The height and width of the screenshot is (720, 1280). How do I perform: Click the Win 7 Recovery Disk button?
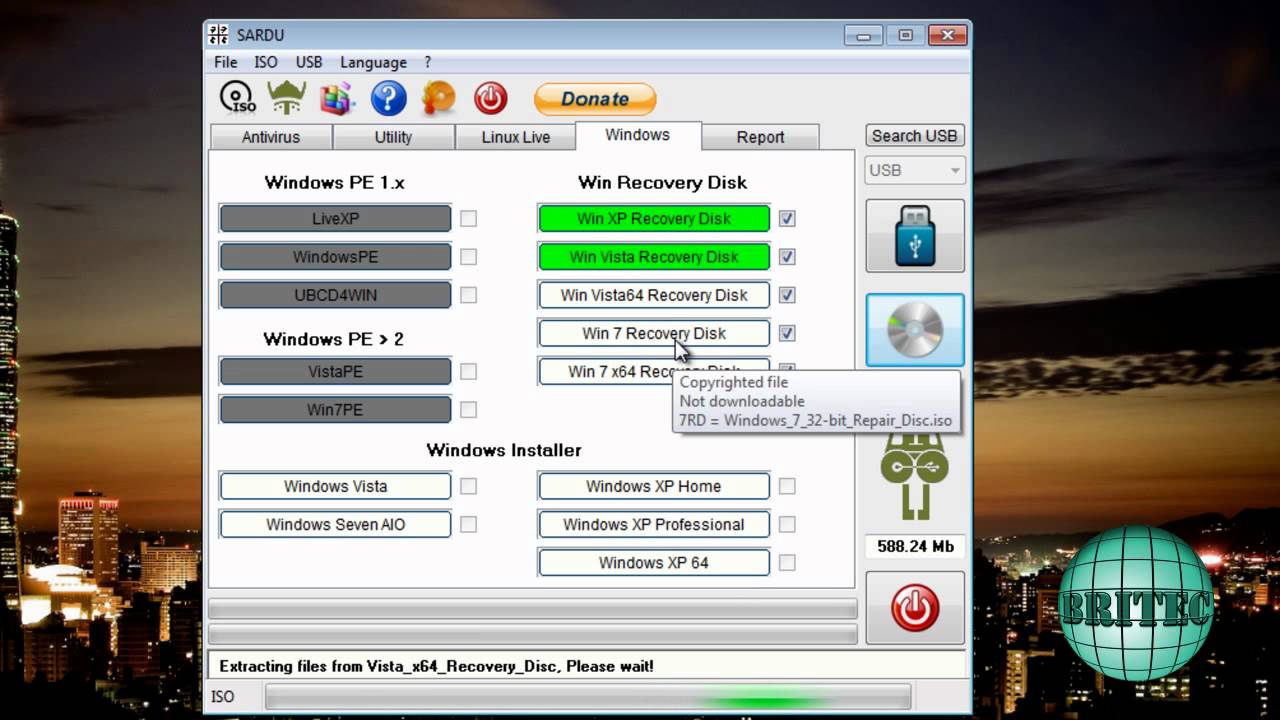pos(654,333)
